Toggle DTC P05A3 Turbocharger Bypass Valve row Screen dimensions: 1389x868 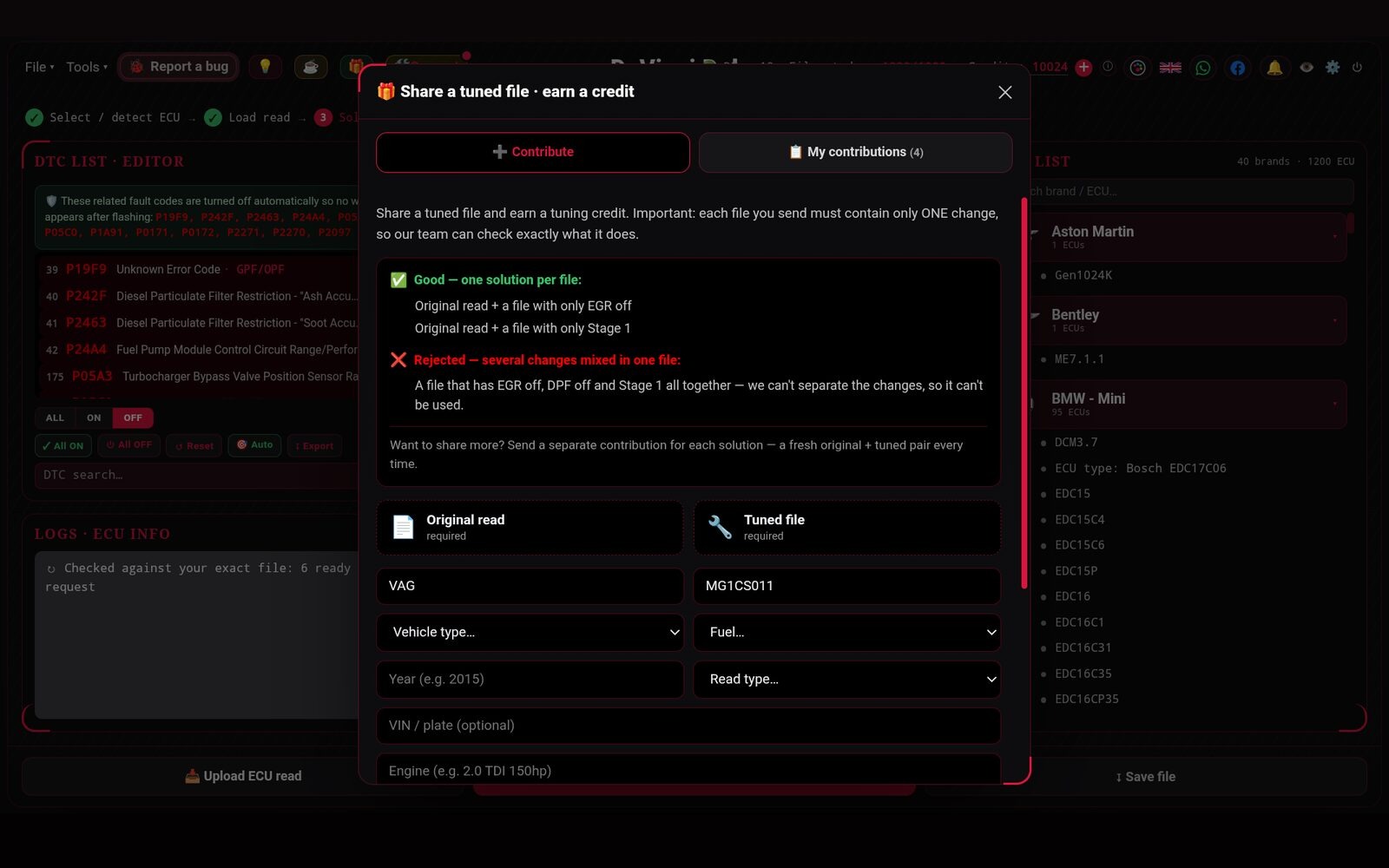point(198,377)
